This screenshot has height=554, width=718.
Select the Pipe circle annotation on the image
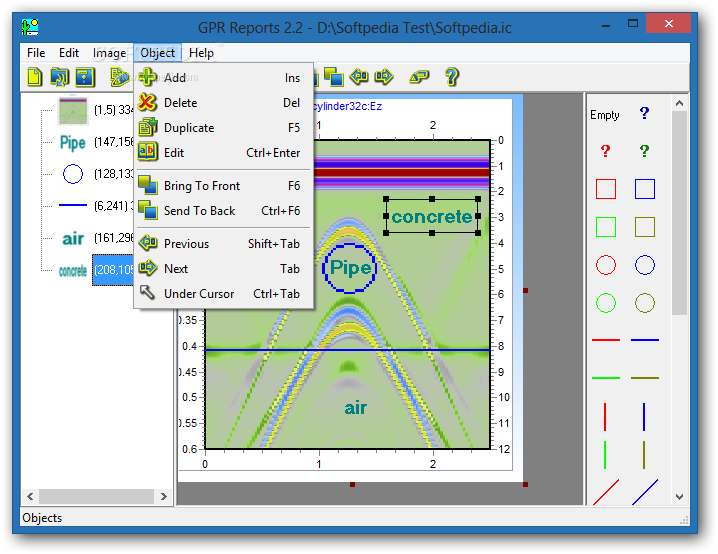[x=349, y=268]
